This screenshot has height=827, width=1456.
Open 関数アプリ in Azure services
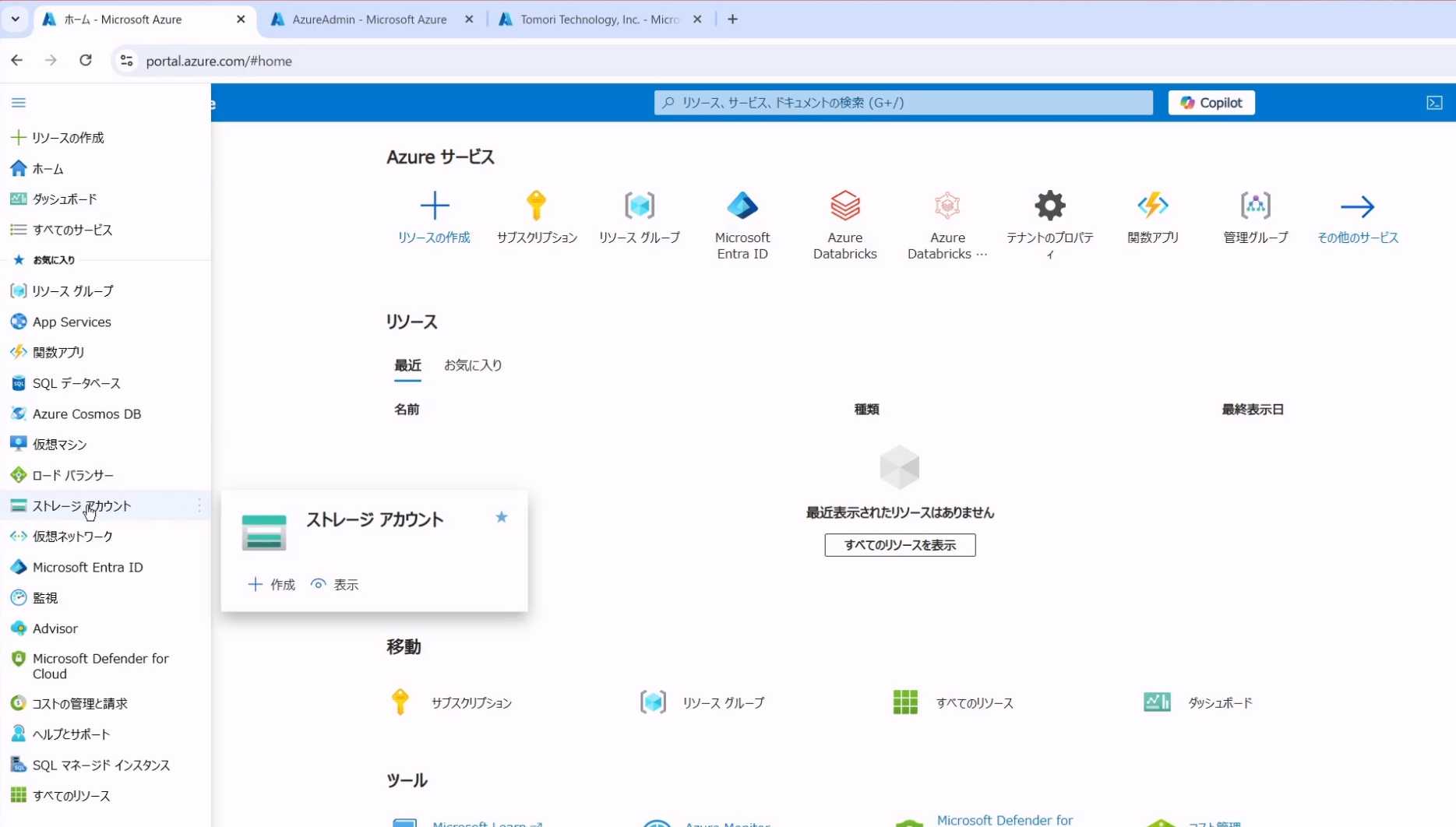coord(1152,206)
